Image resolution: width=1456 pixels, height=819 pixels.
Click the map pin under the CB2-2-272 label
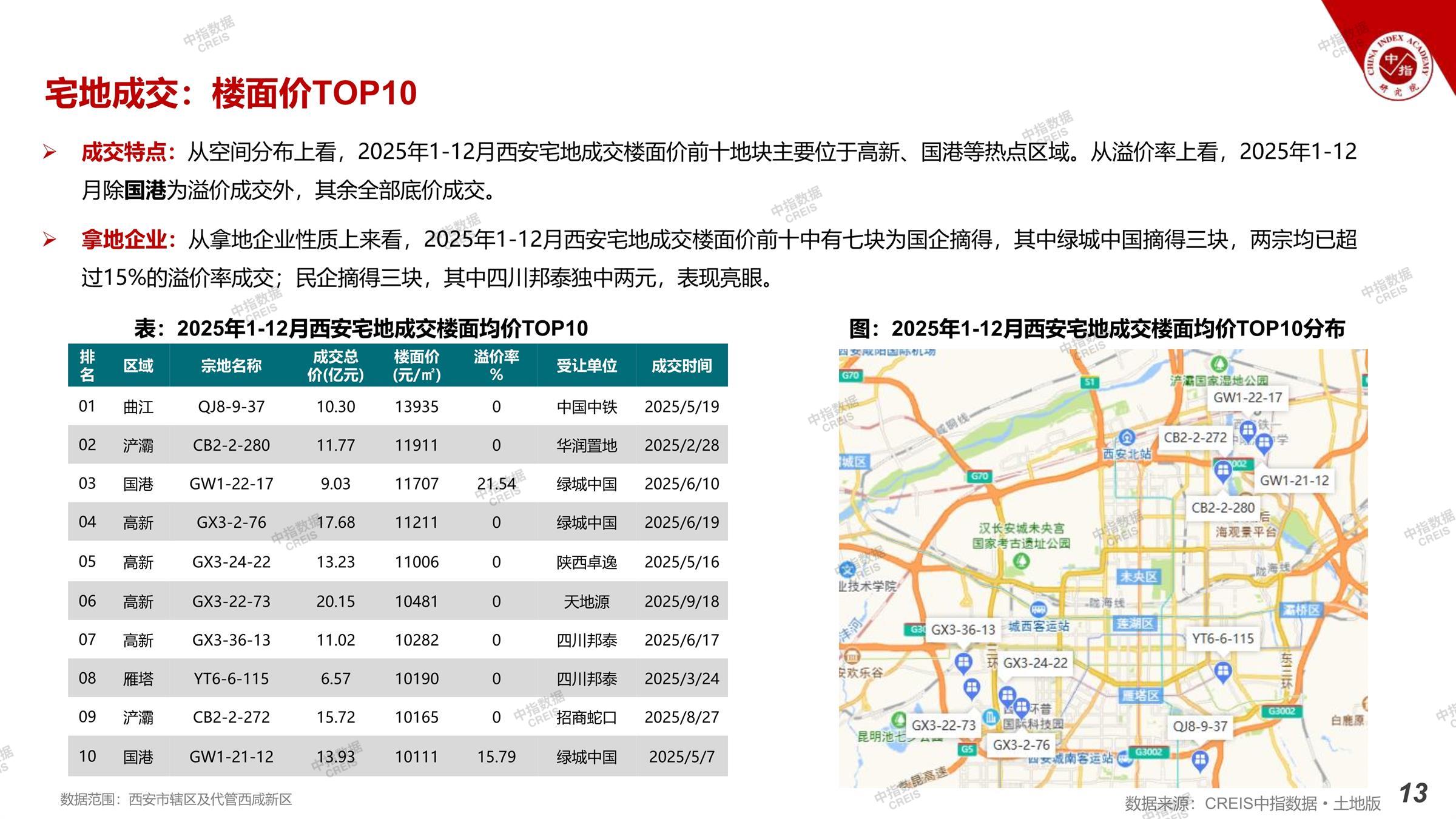(1222, 470)
